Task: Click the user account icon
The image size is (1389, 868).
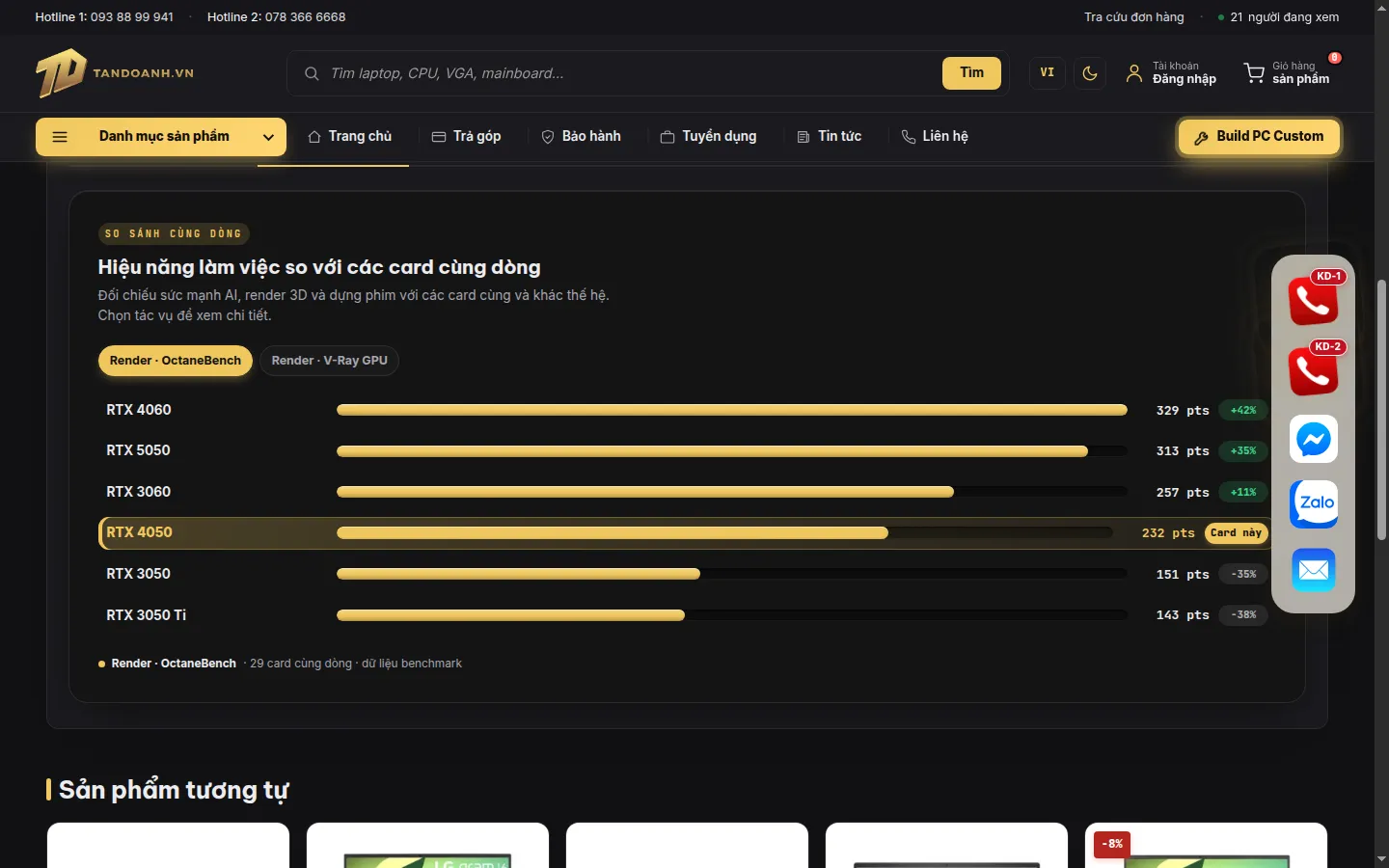Action: [1134, 73]
